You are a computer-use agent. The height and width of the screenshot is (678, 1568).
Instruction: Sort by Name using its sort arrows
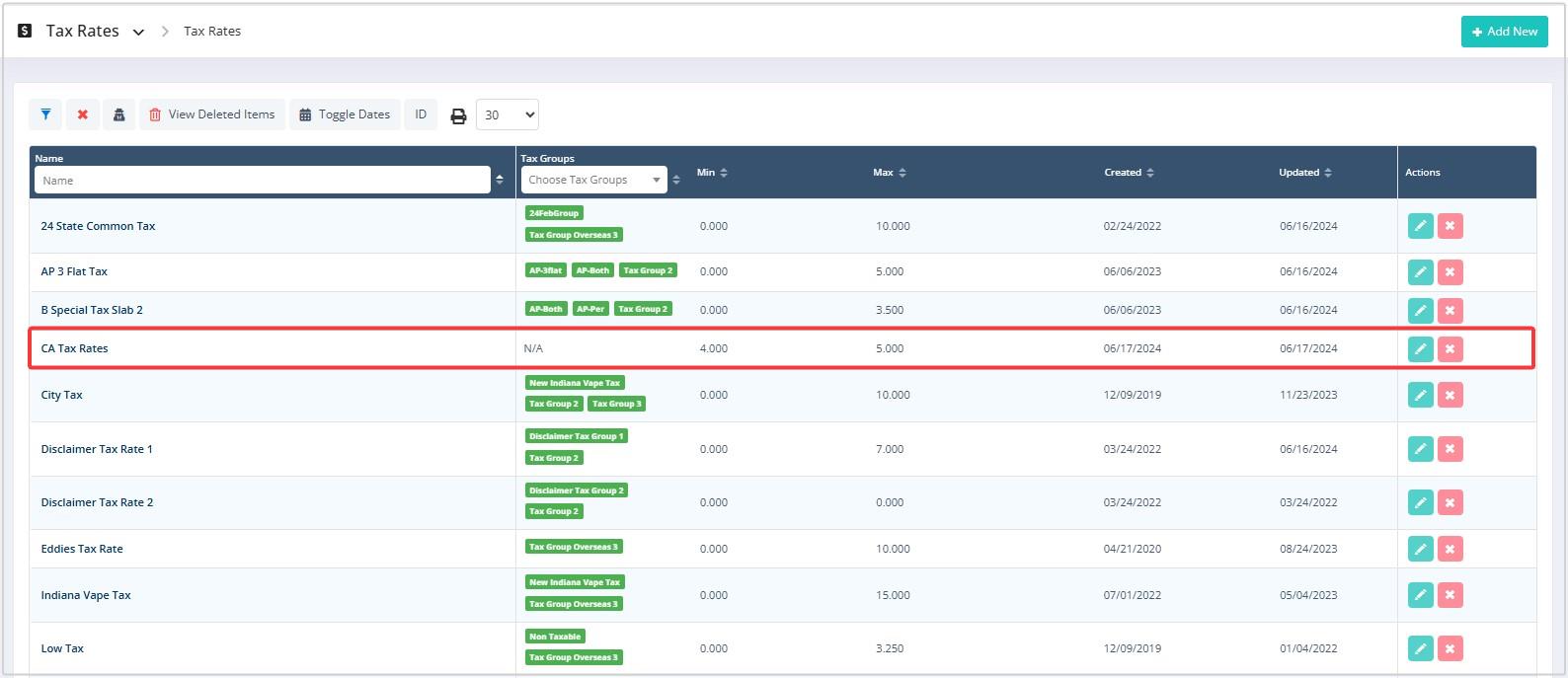pyautogui.click(x=500, y=180)
